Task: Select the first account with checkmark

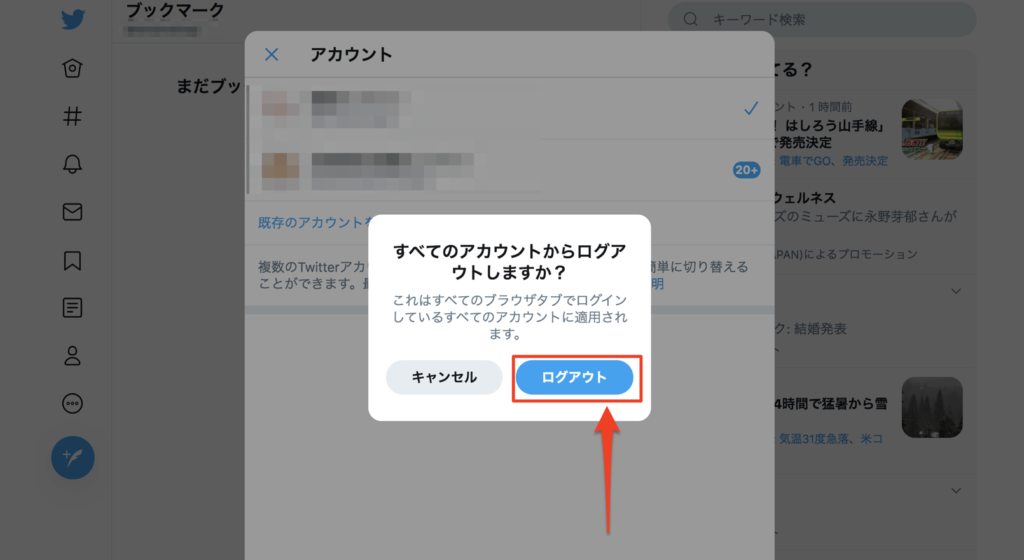Action: click(509, 109)
